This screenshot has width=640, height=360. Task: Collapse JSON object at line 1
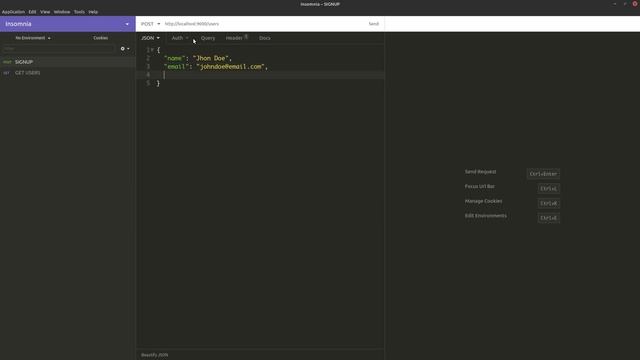(x=152, y=50)
